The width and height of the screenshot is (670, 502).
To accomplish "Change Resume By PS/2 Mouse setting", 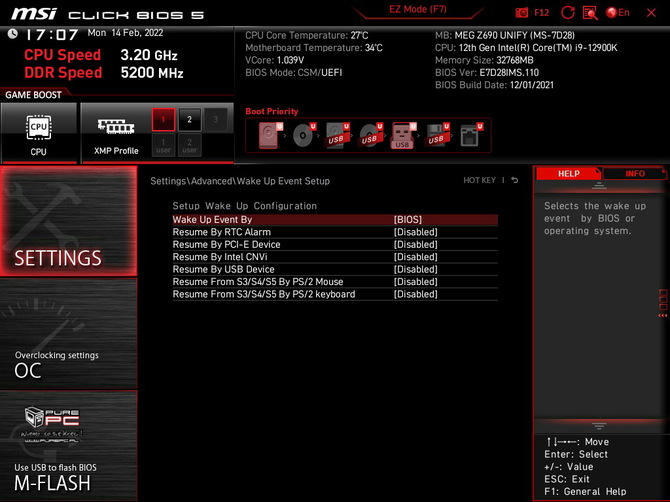I will (335, 282).
